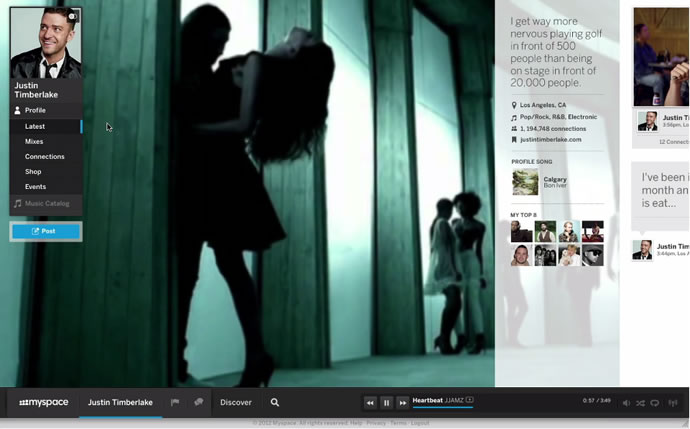Click the avatar under the text post

[x=642, y=250]
